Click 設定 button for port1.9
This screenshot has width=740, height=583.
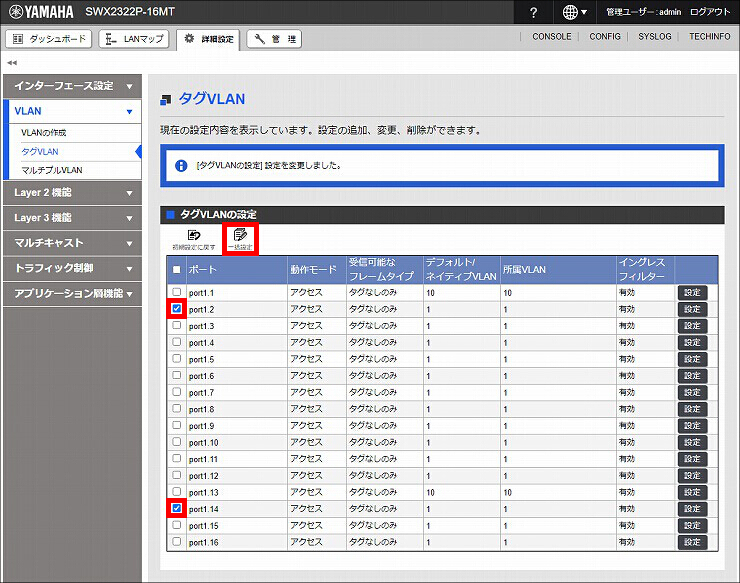[692, 426]
